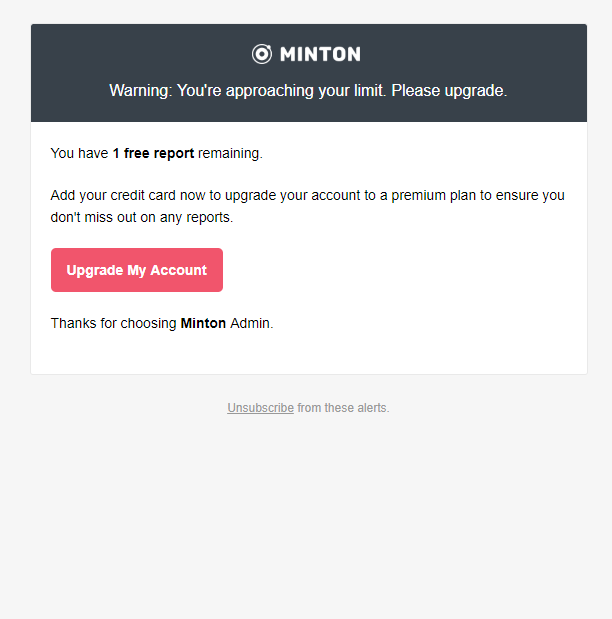Click "upgrade your account" in the paragraph
Viewport: 612px width, 619px height.
(x=298, y=195)
